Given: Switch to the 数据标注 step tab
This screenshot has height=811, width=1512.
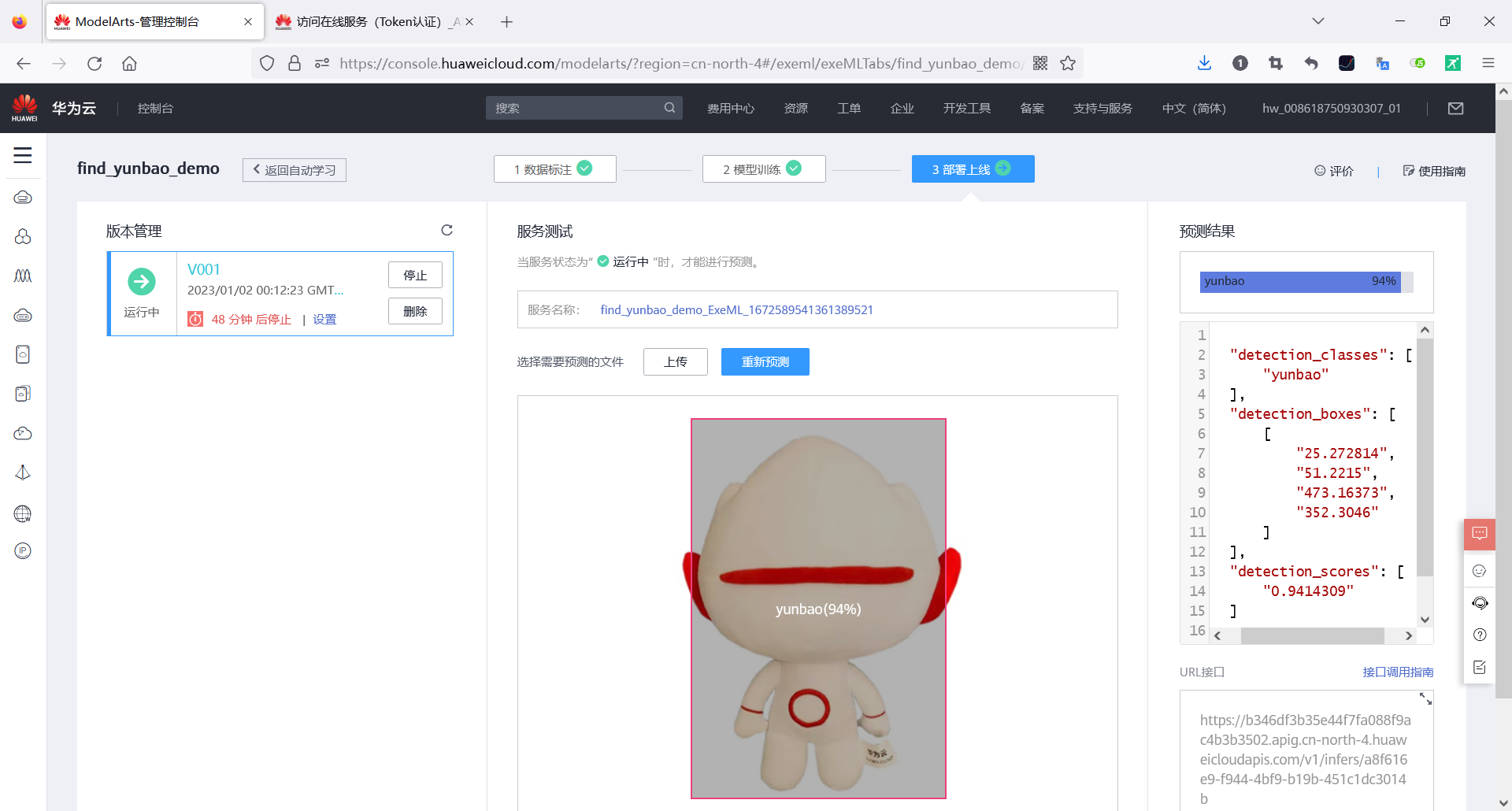Looking at the screenshot, I should [554, 168].
